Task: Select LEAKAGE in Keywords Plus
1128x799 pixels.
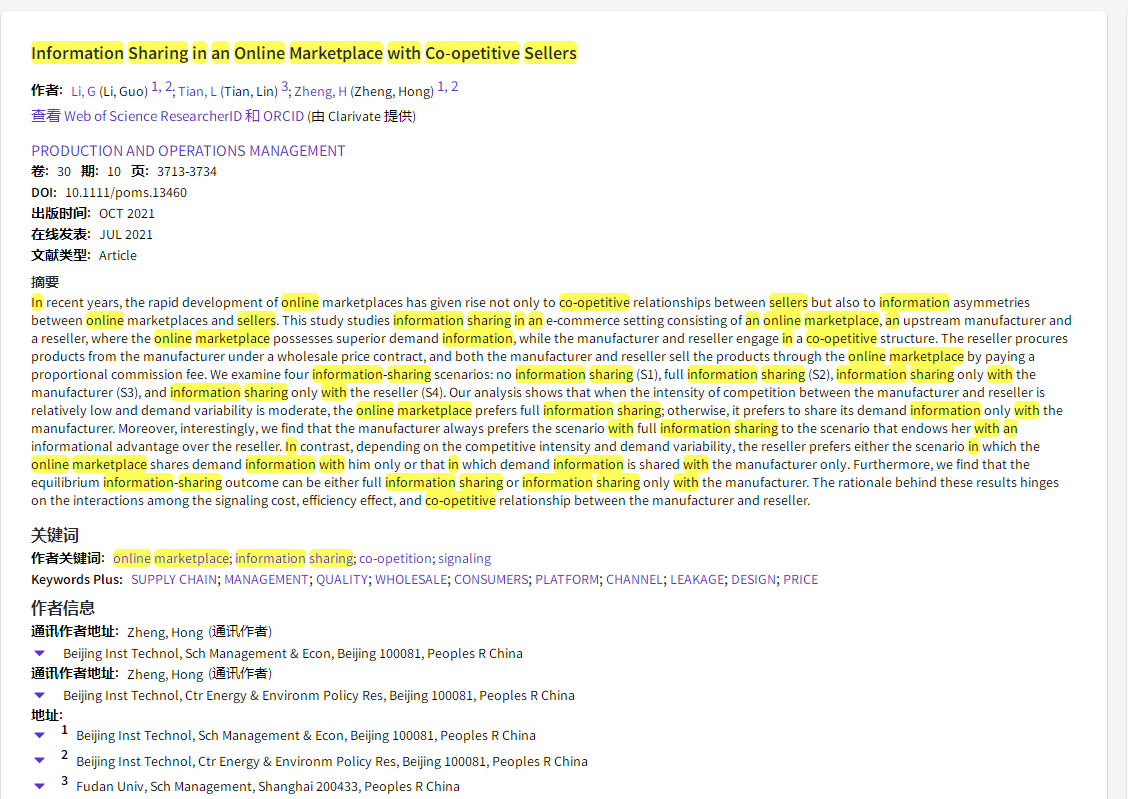Action: 697,579
